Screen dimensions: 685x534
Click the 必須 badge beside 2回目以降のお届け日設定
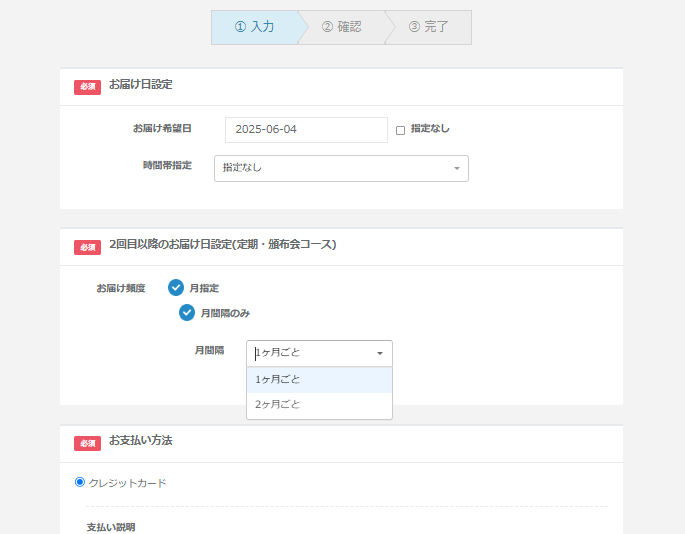pos(87,247)
